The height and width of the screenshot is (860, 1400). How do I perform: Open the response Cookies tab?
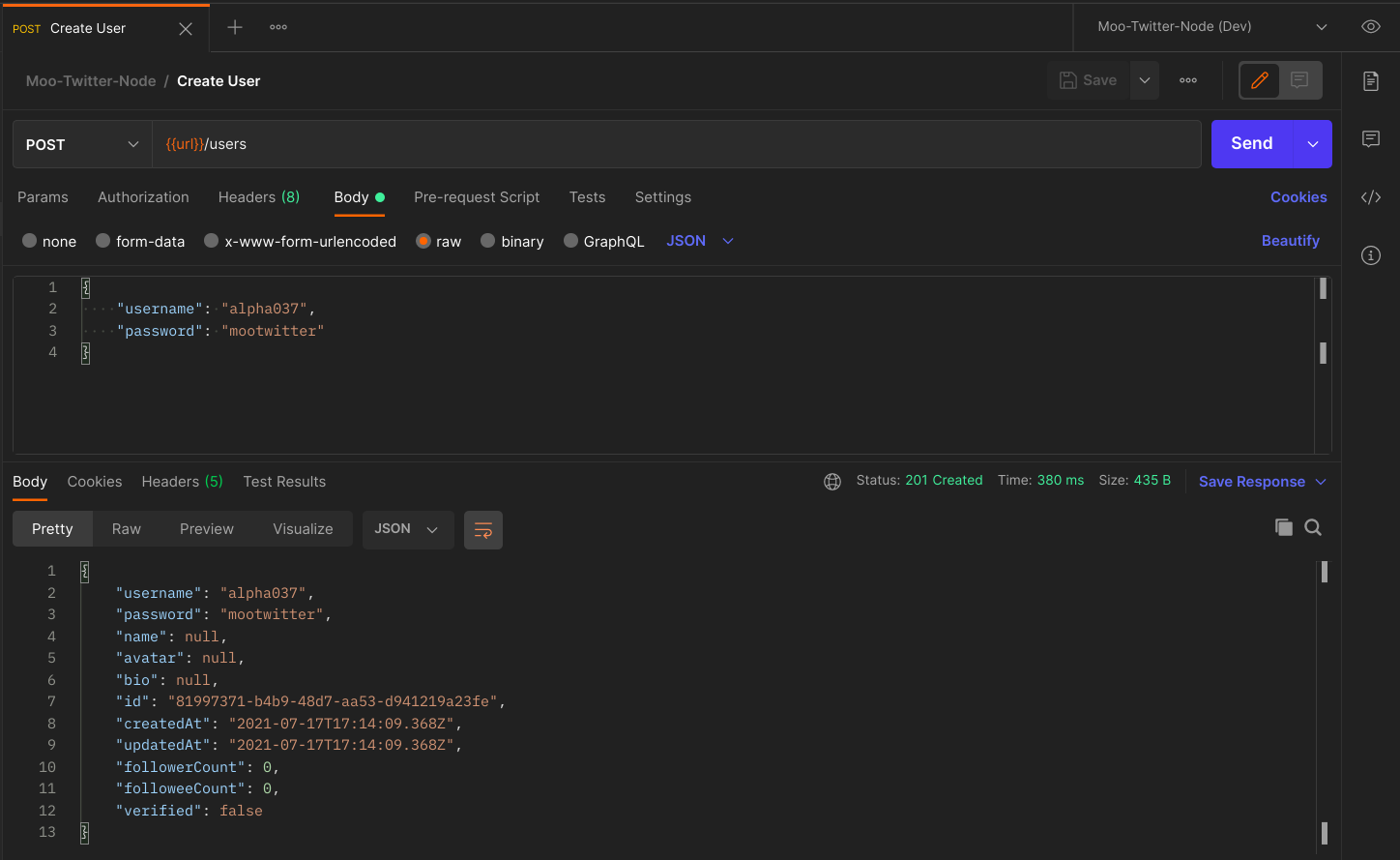[95, 482]
